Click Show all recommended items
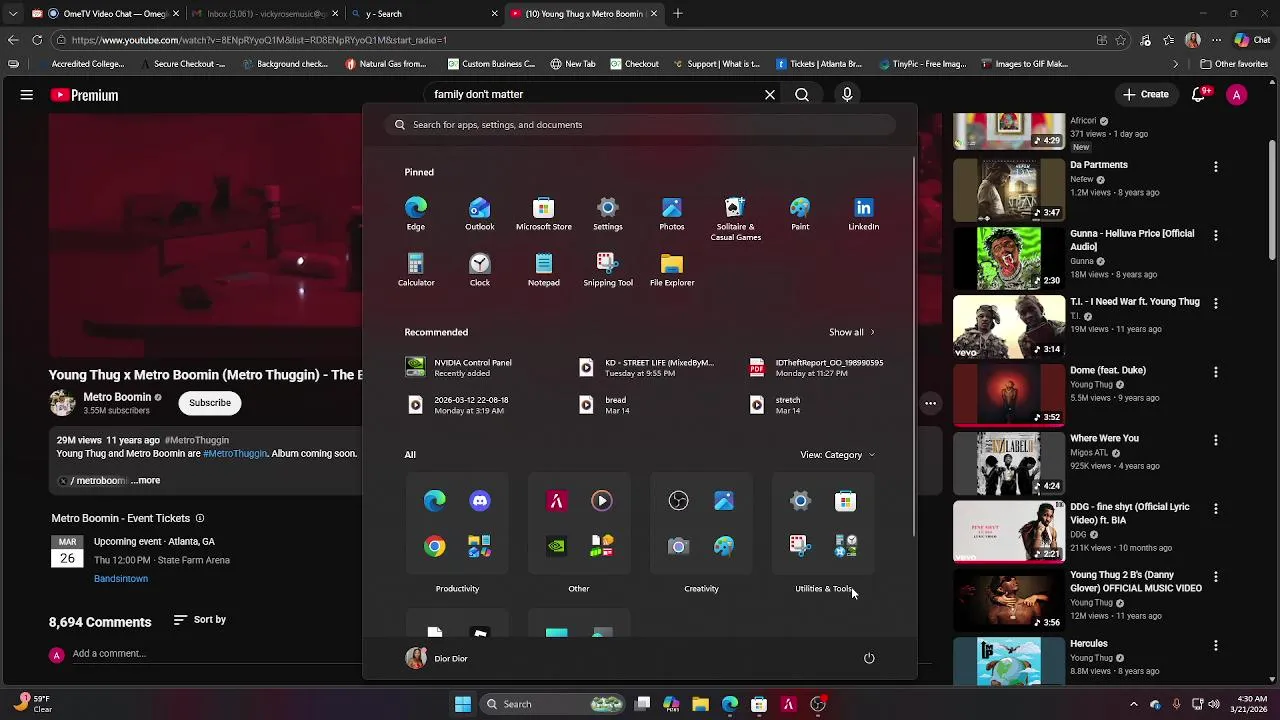The height and width of the screenshot is (720, 1280). click(x=851, y=332)
